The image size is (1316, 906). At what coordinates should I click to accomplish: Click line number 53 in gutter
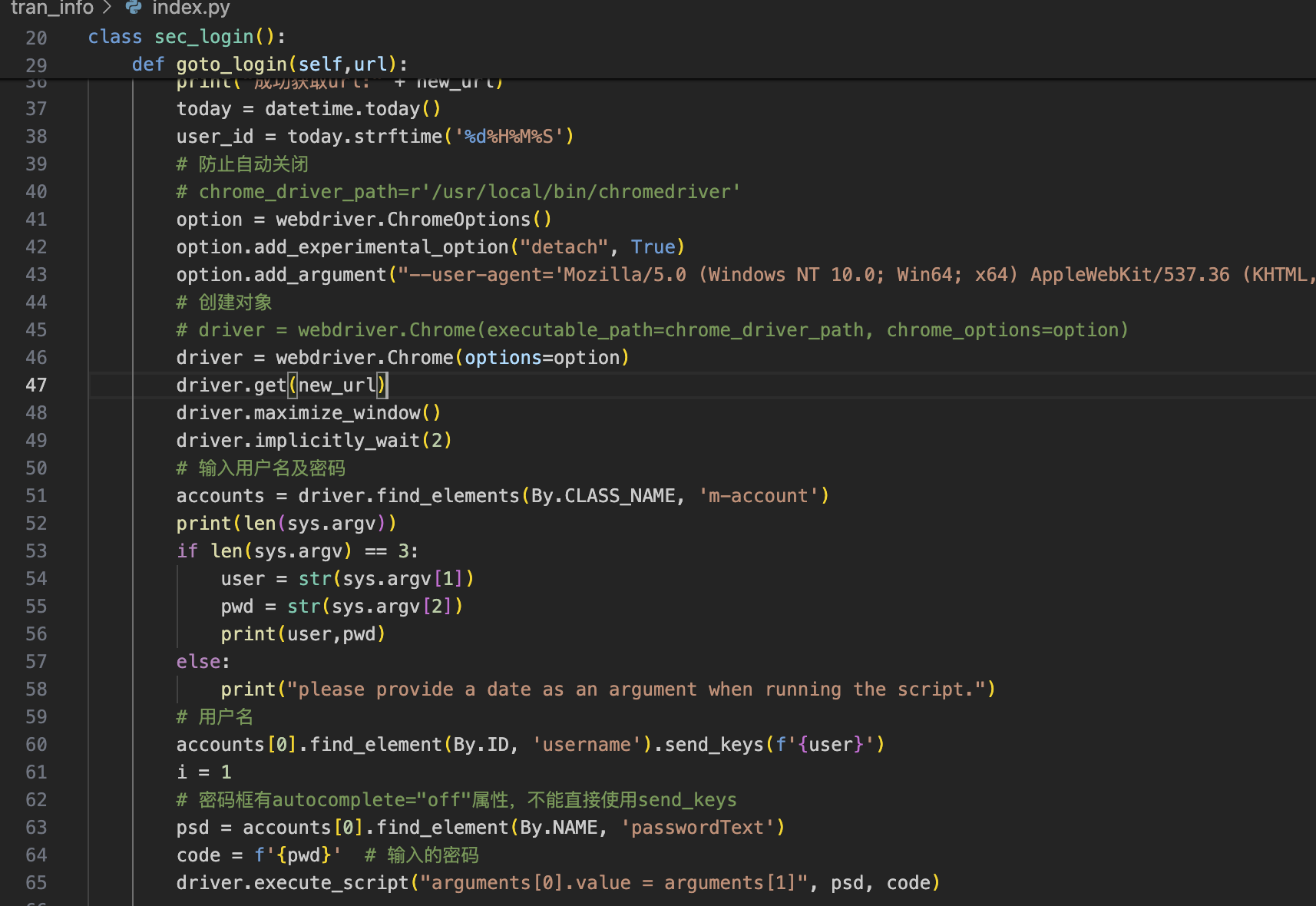point(36,551)
